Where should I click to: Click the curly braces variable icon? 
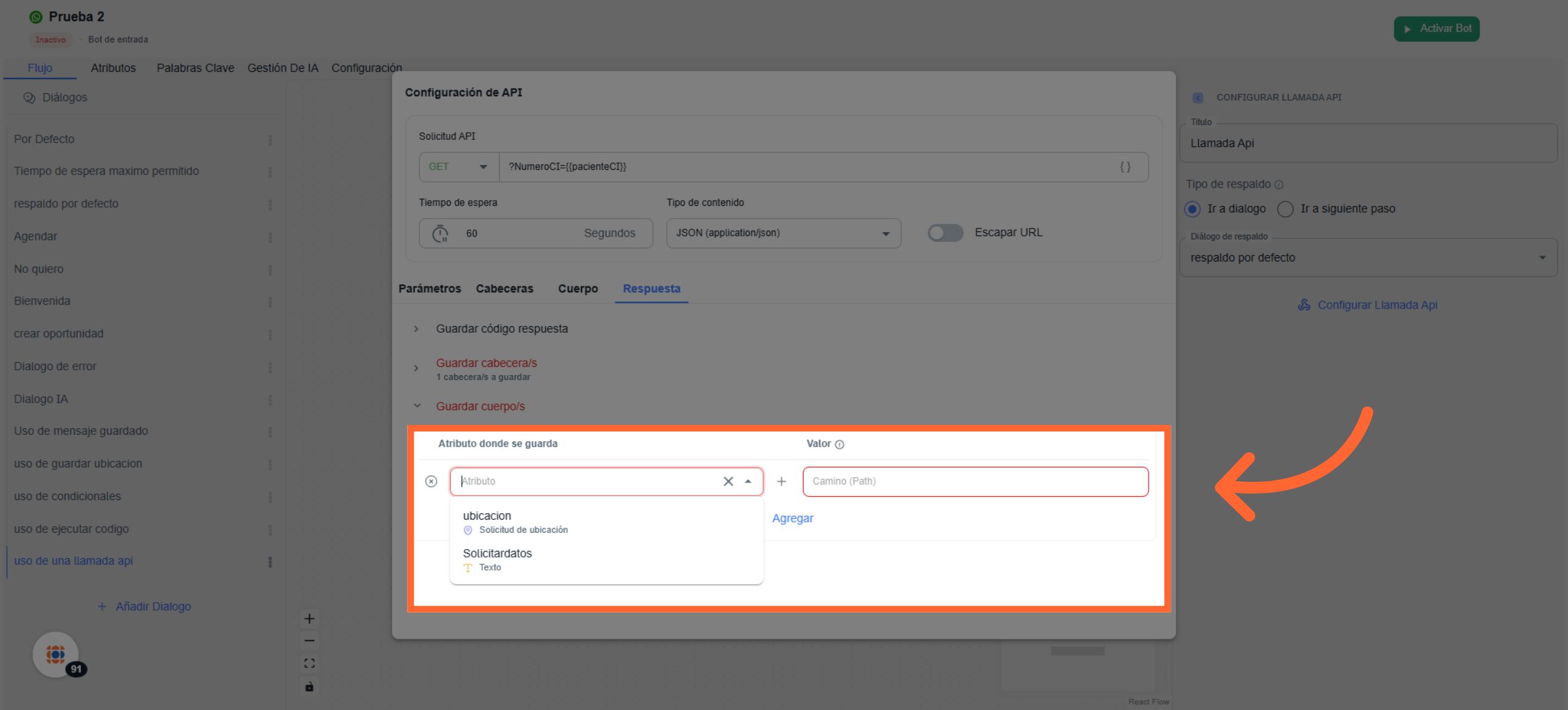pyautogui.click(x=1125, y=167)
